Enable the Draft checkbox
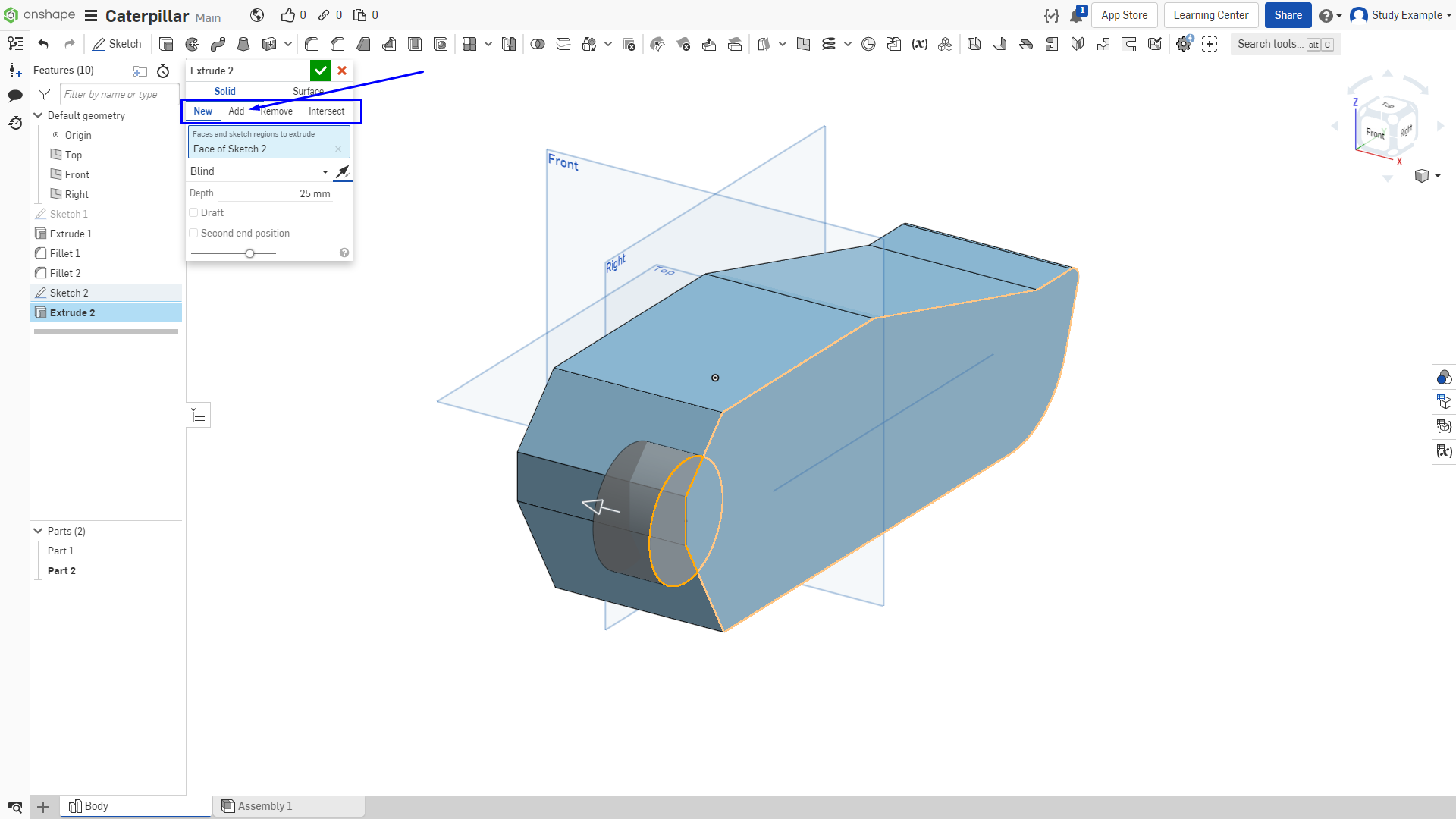Viewport: 1456px width, 819px height. point(193,213)
